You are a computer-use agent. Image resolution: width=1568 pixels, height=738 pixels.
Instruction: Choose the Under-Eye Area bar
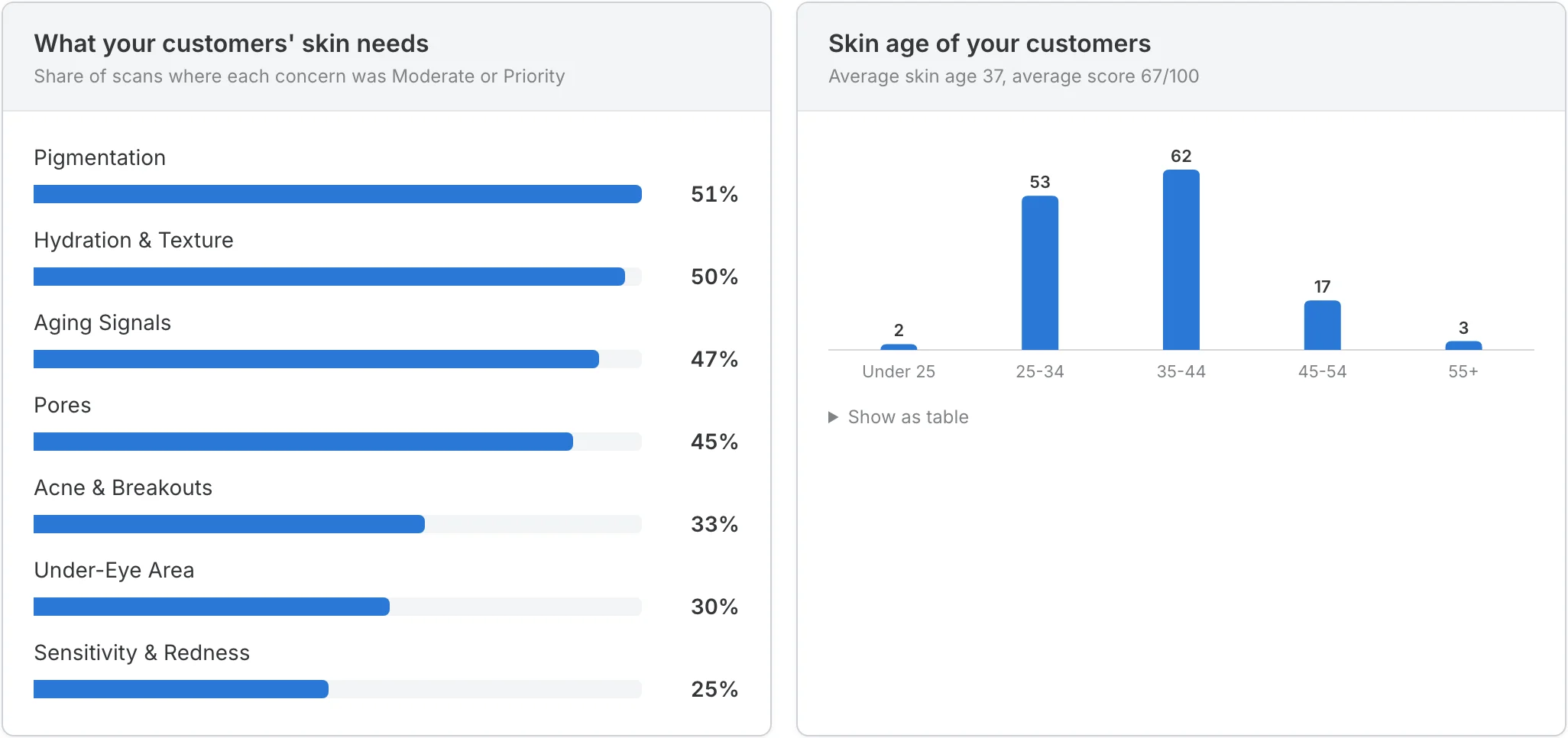pyautogui.click(x=338, y=607)
